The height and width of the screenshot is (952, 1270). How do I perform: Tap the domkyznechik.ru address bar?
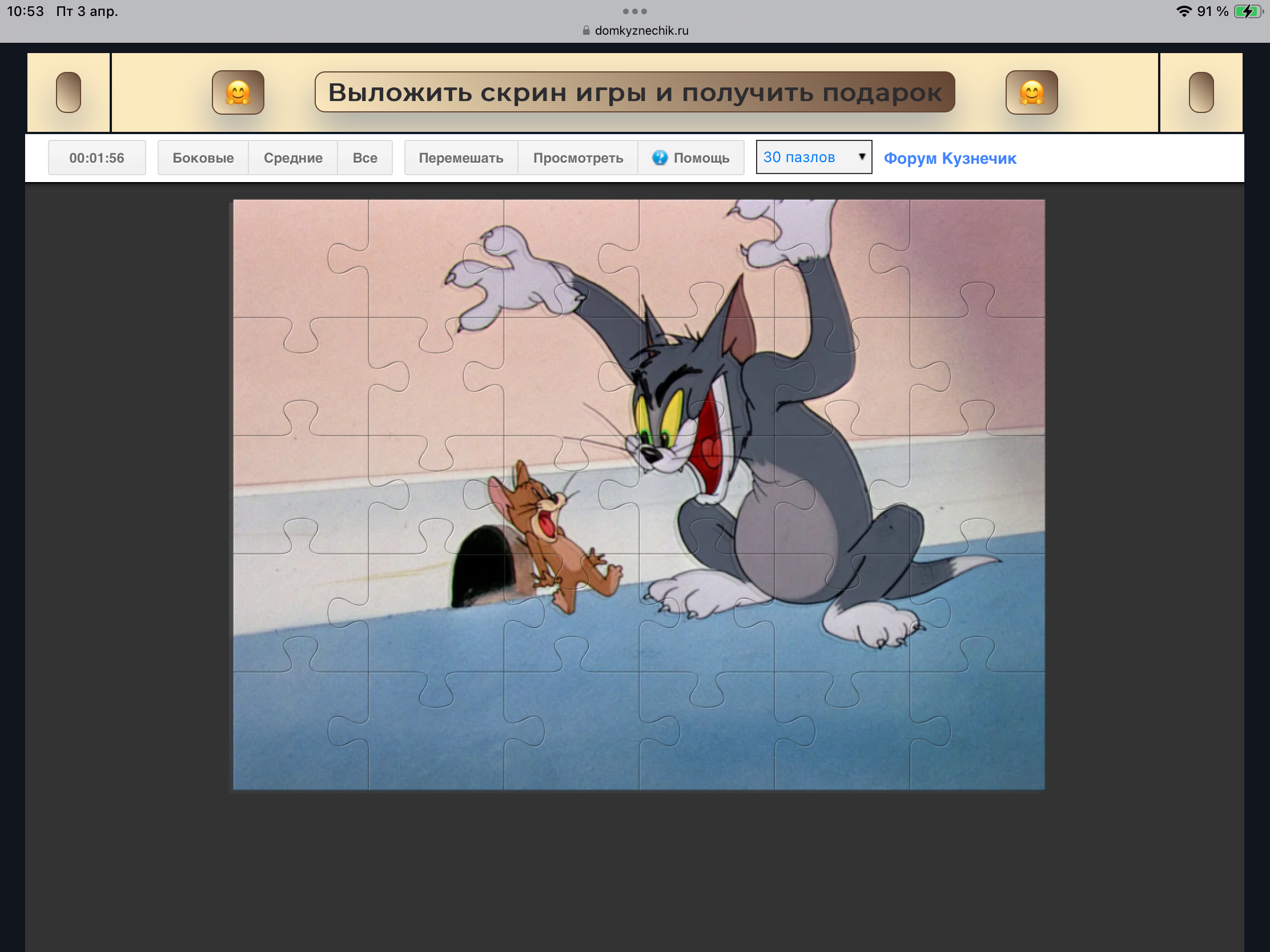pos(641,31)
